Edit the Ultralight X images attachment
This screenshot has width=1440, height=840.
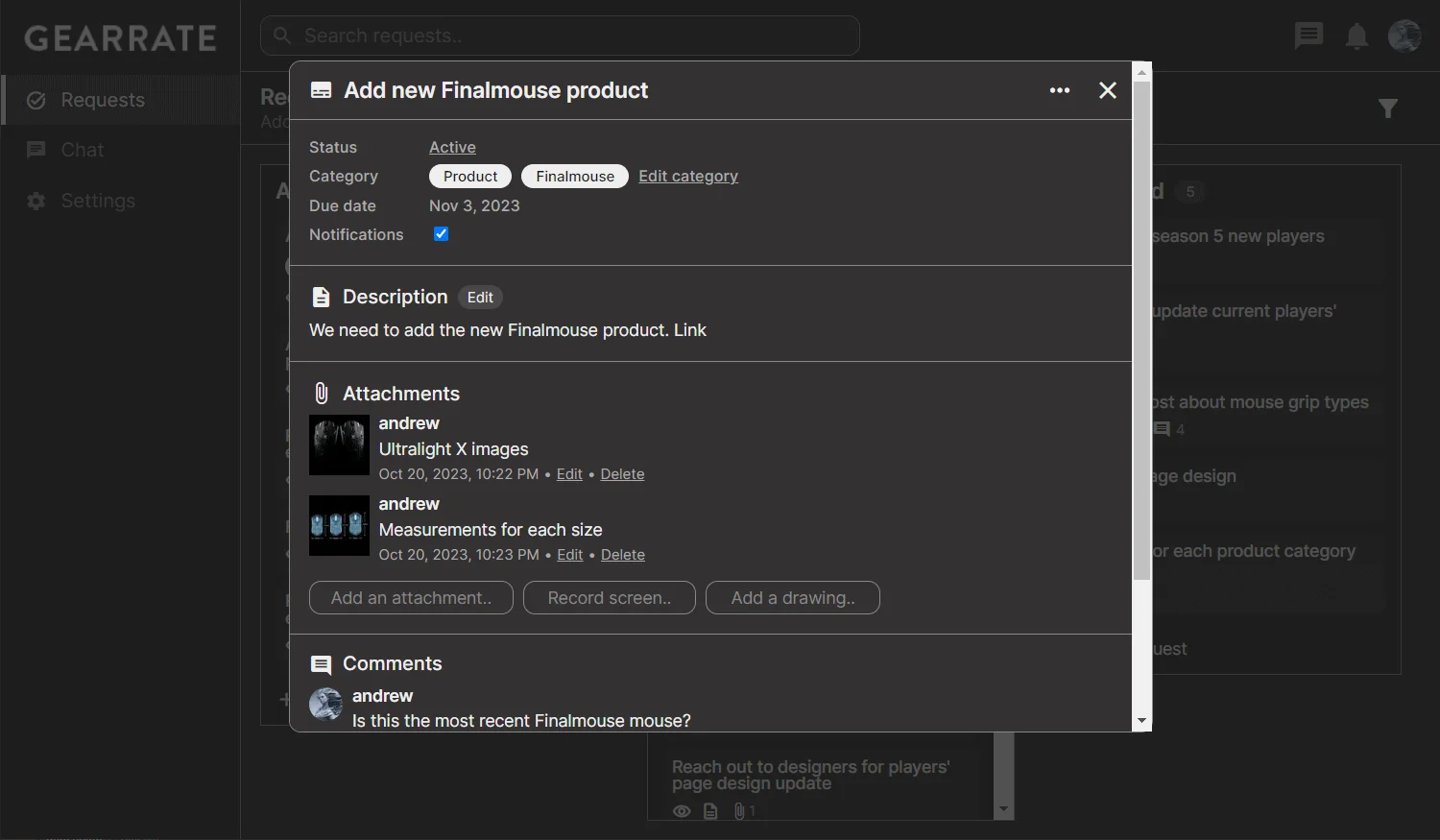[x=569, y=474]
